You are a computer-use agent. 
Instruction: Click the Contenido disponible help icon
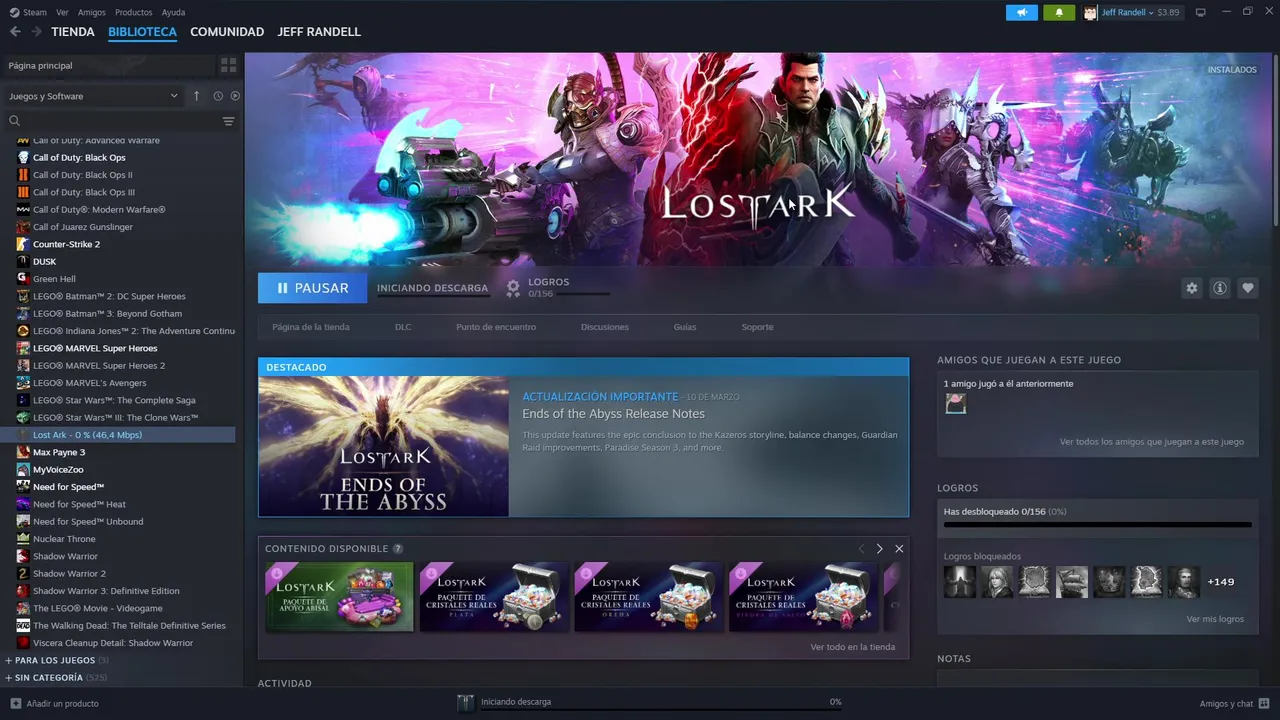click(398, 549)
